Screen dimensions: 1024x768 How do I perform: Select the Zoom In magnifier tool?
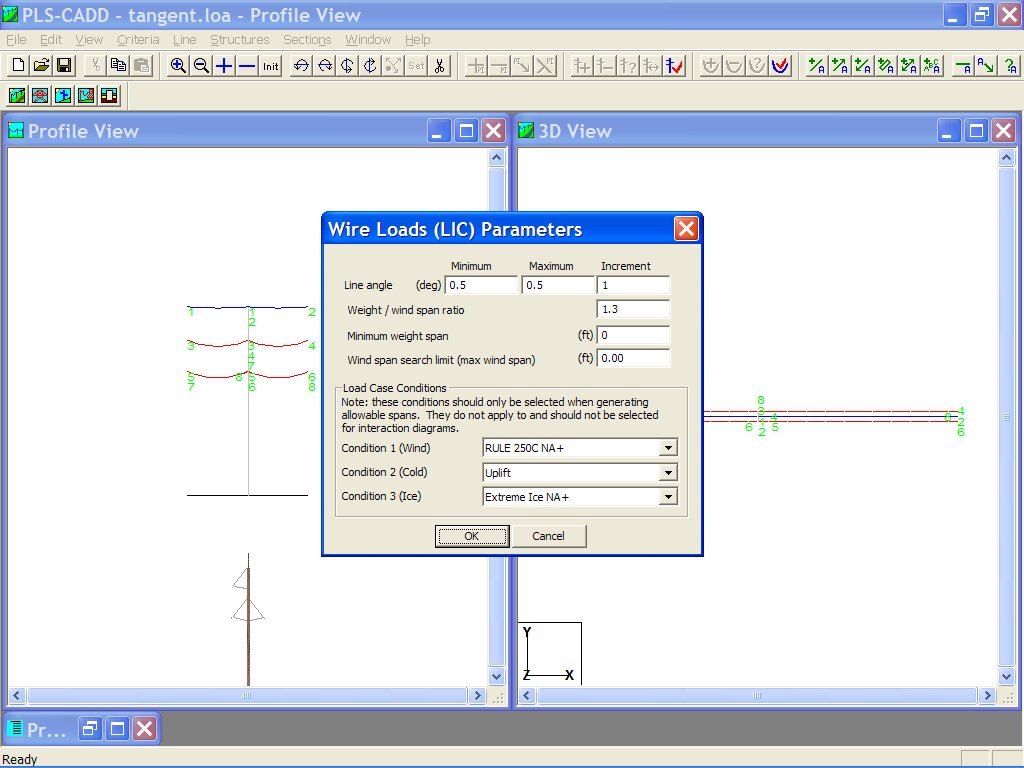click(178, 66)
